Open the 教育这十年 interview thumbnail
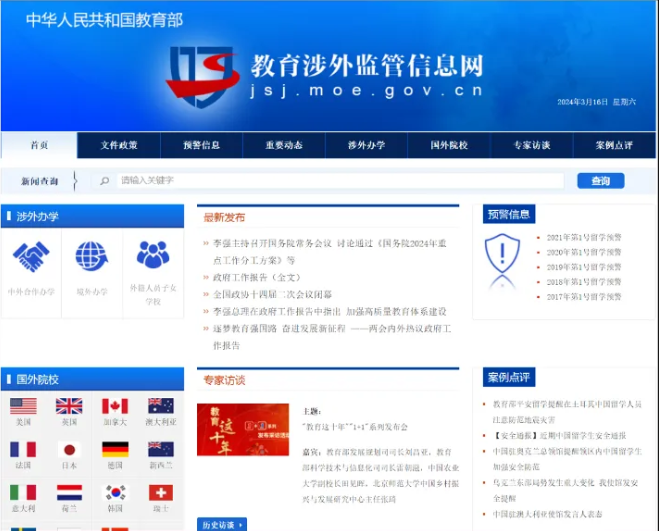The width and height of the screenshot is (659, 531). pos(243,430)
